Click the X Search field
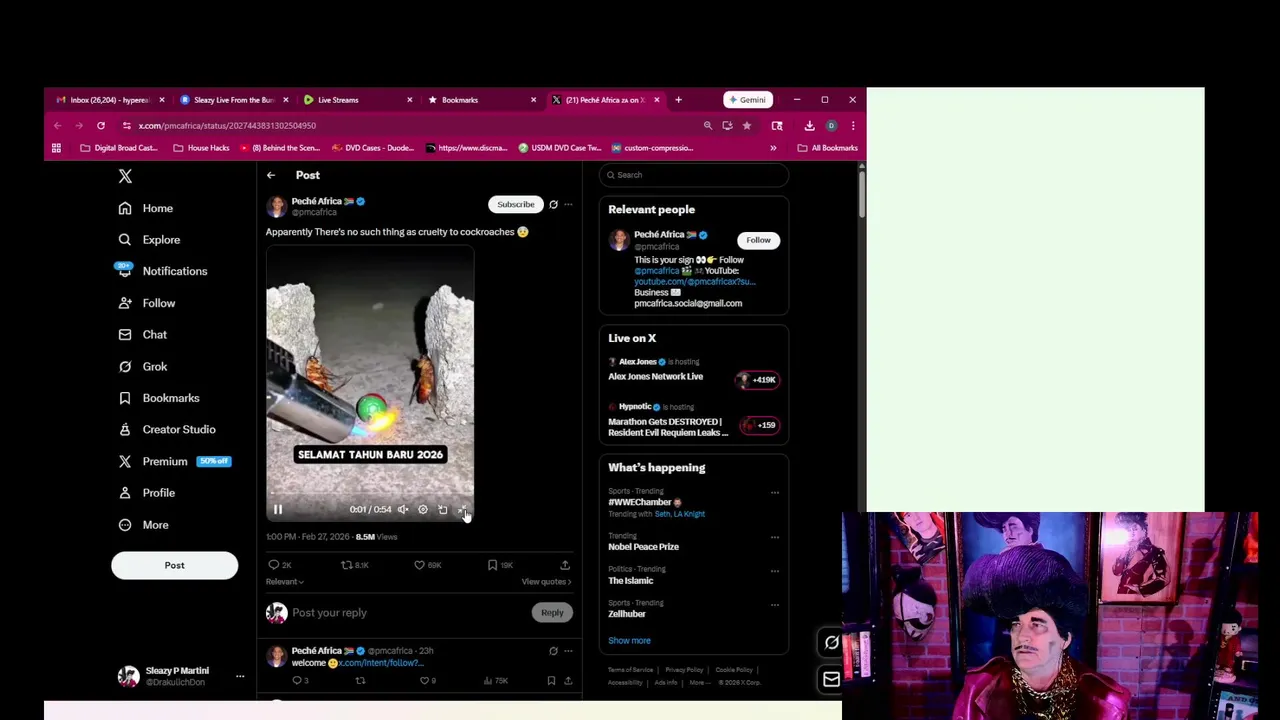1280x720 pixels. pos(694,175)
